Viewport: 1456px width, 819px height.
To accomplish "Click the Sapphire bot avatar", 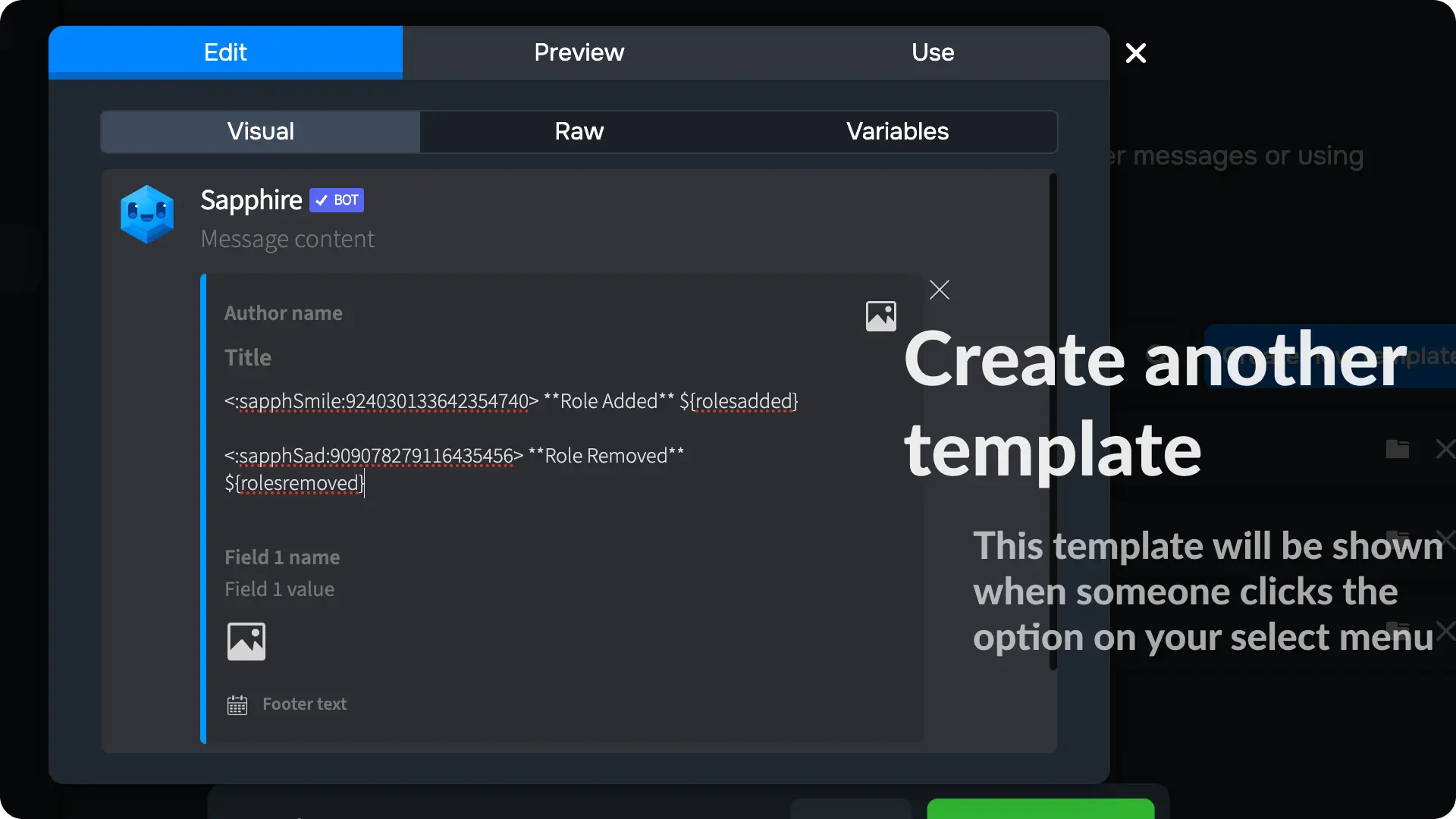I will (147, 215).
